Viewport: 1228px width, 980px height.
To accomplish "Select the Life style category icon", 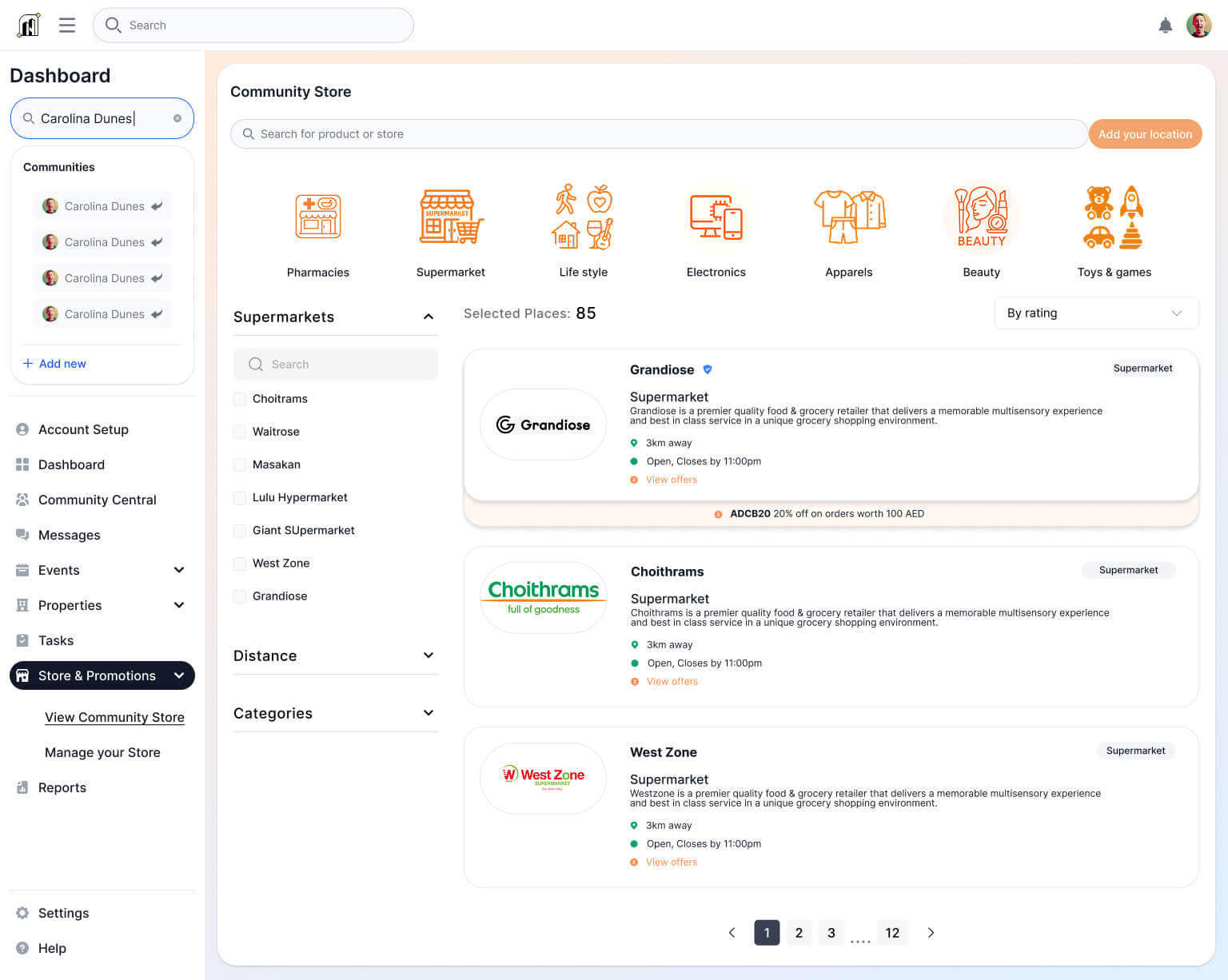I will pos(584,217).
